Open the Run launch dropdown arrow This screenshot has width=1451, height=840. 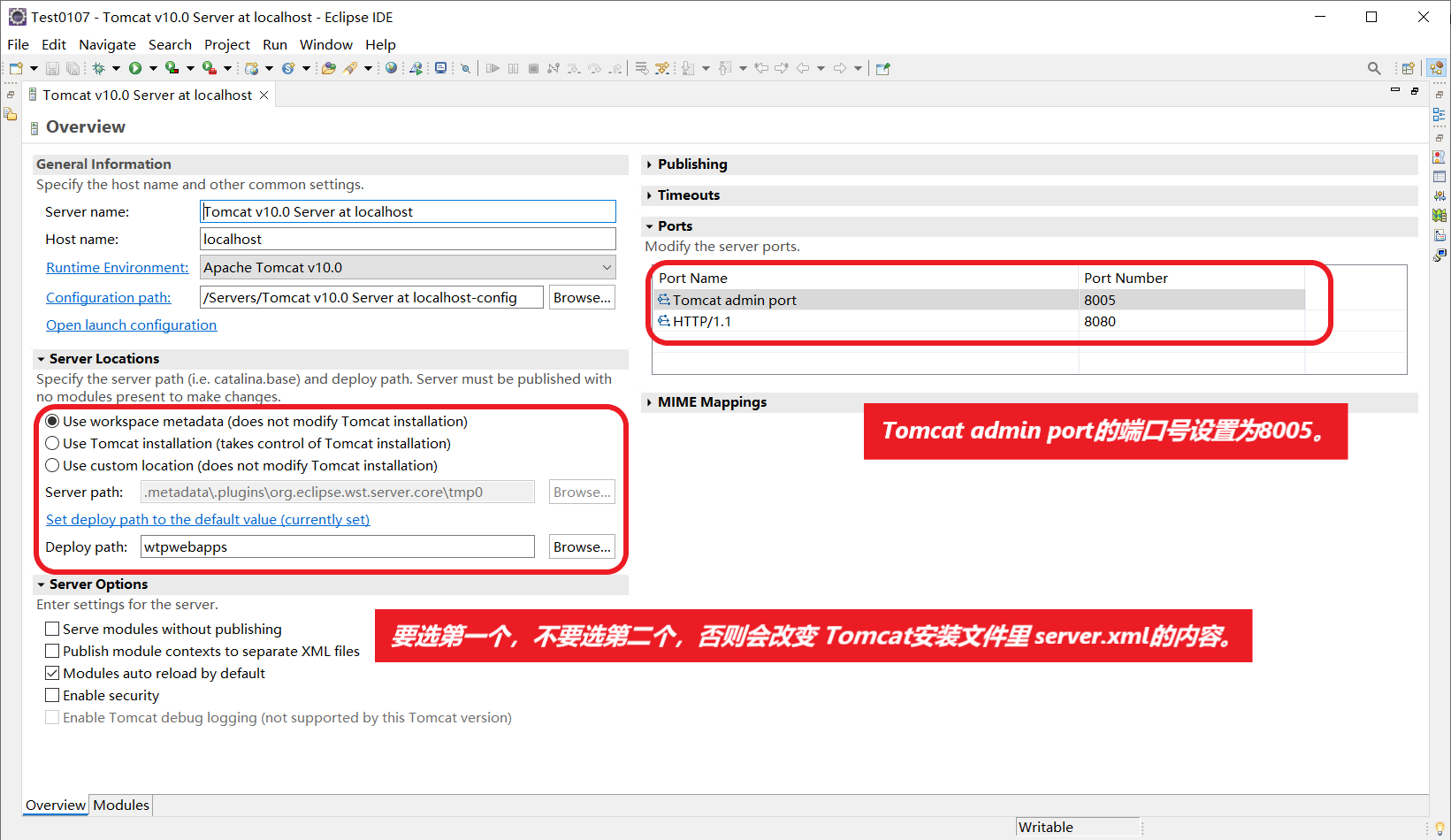click(x=153, y=68)
